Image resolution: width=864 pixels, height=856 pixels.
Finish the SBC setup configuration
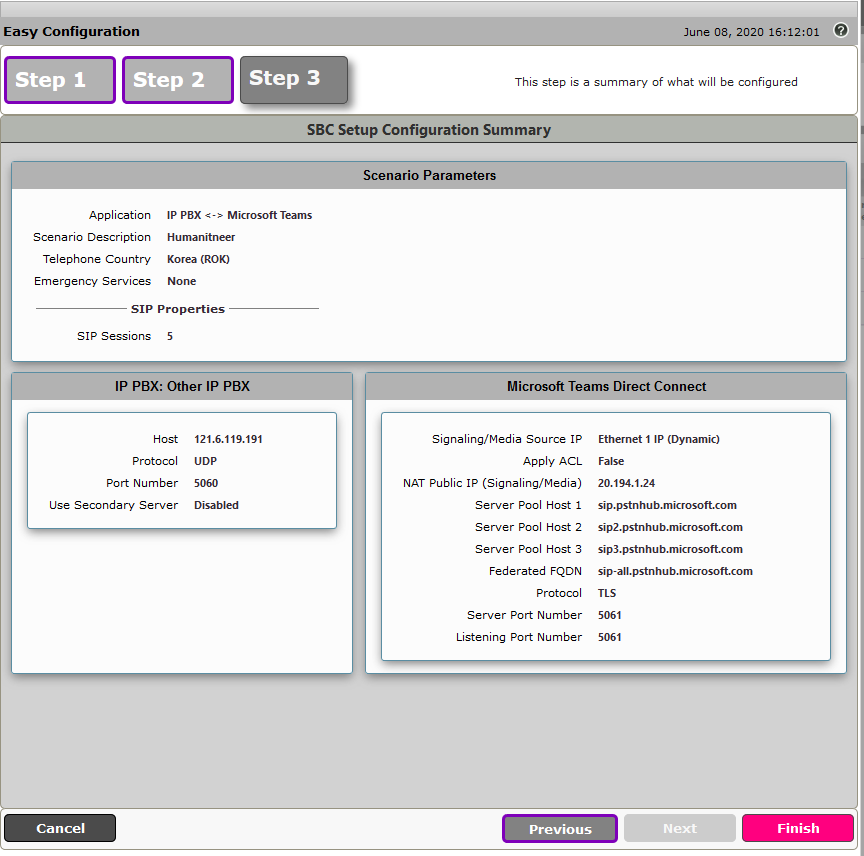click(798, 828)
